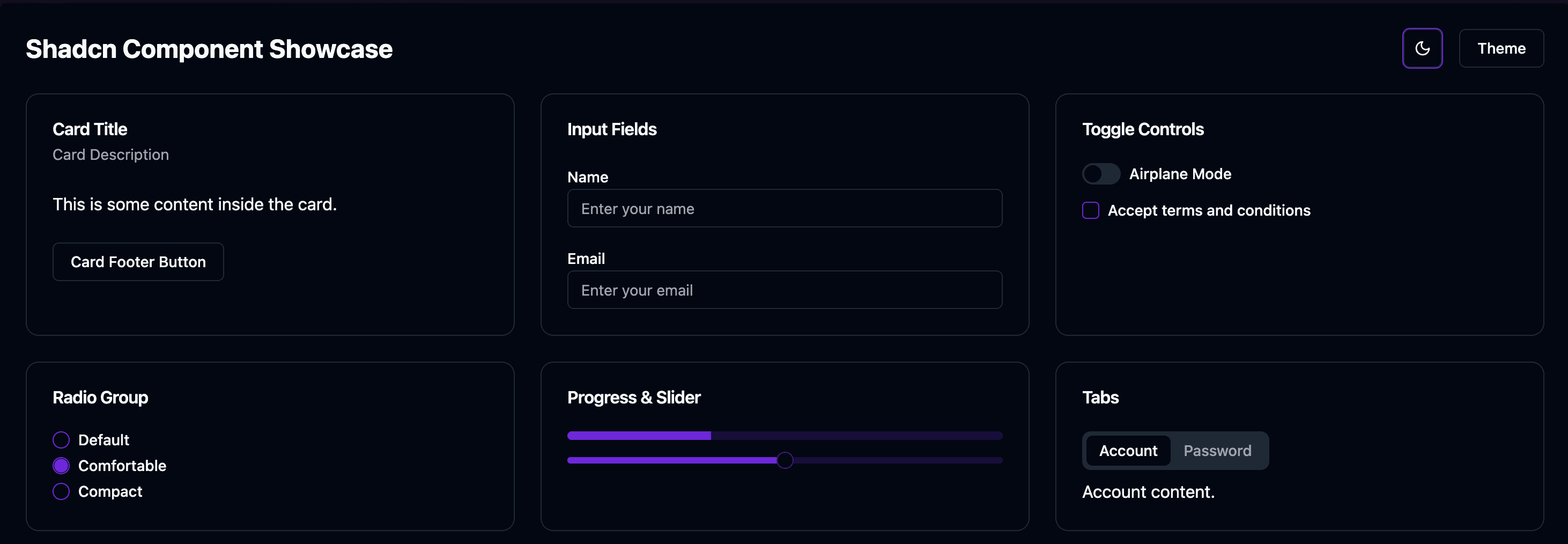Viewport: 1568px width, 544px height.
Task: Check Accept terms and conditions
Action: coord(1090,210)
